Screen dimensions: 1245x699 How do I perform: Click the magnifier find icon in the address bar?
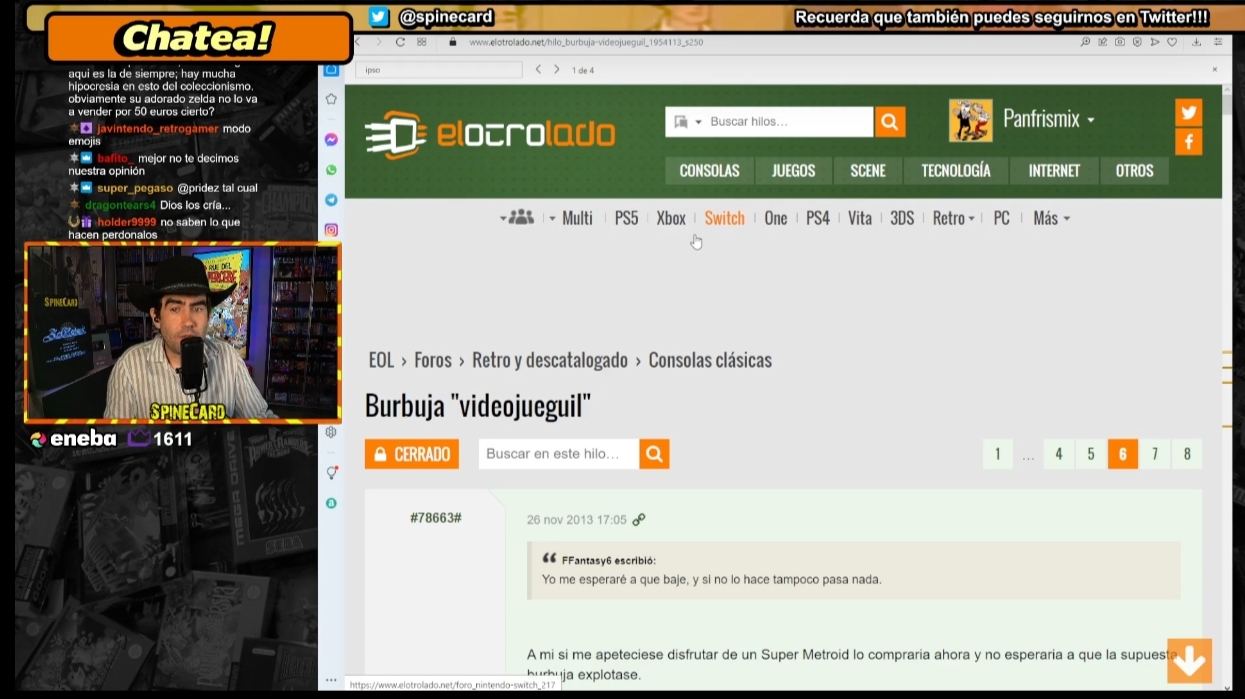point(1085,42)
